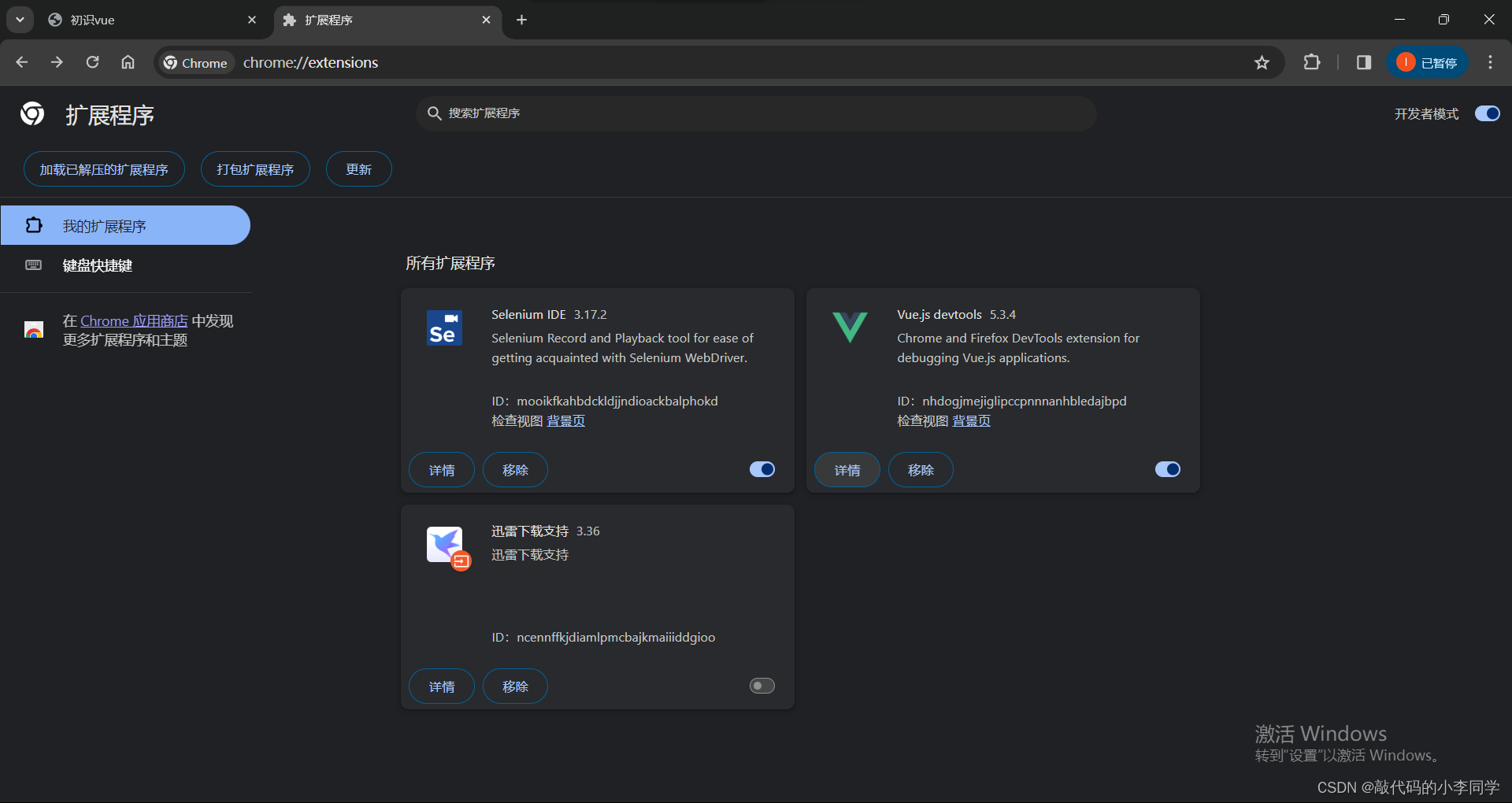Image resolution: width=1512 pixels, height=803 pixels.
Task: Bookmark this page with the star icon
Action: pyautogui.click(x=1262, y=62)
